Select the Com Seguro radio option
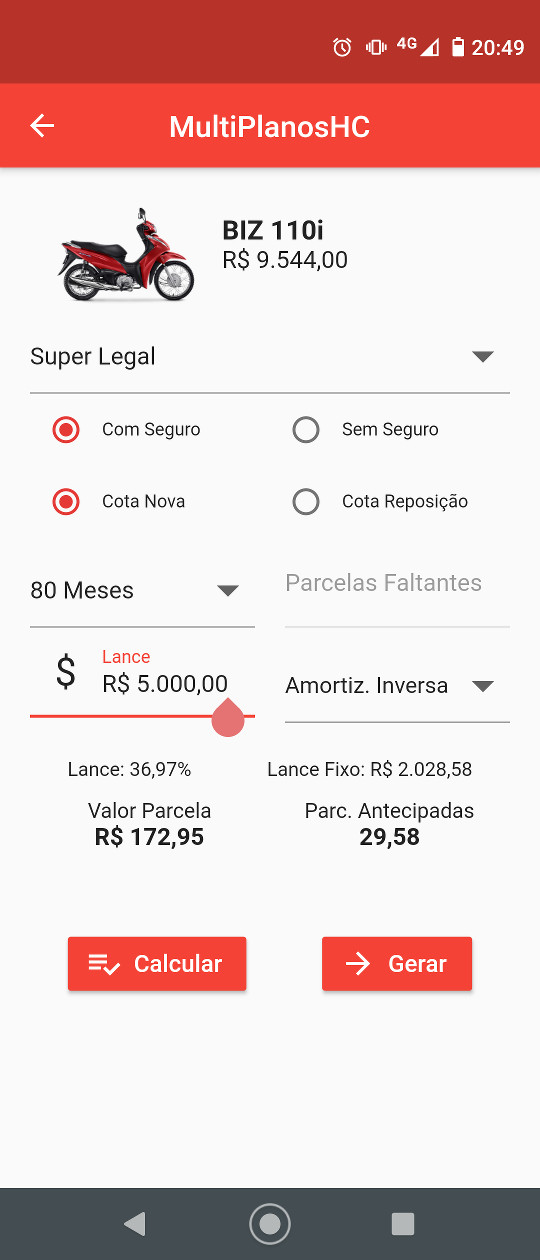The height and width of the screenshot is (1260, 540). click(66, 430)
